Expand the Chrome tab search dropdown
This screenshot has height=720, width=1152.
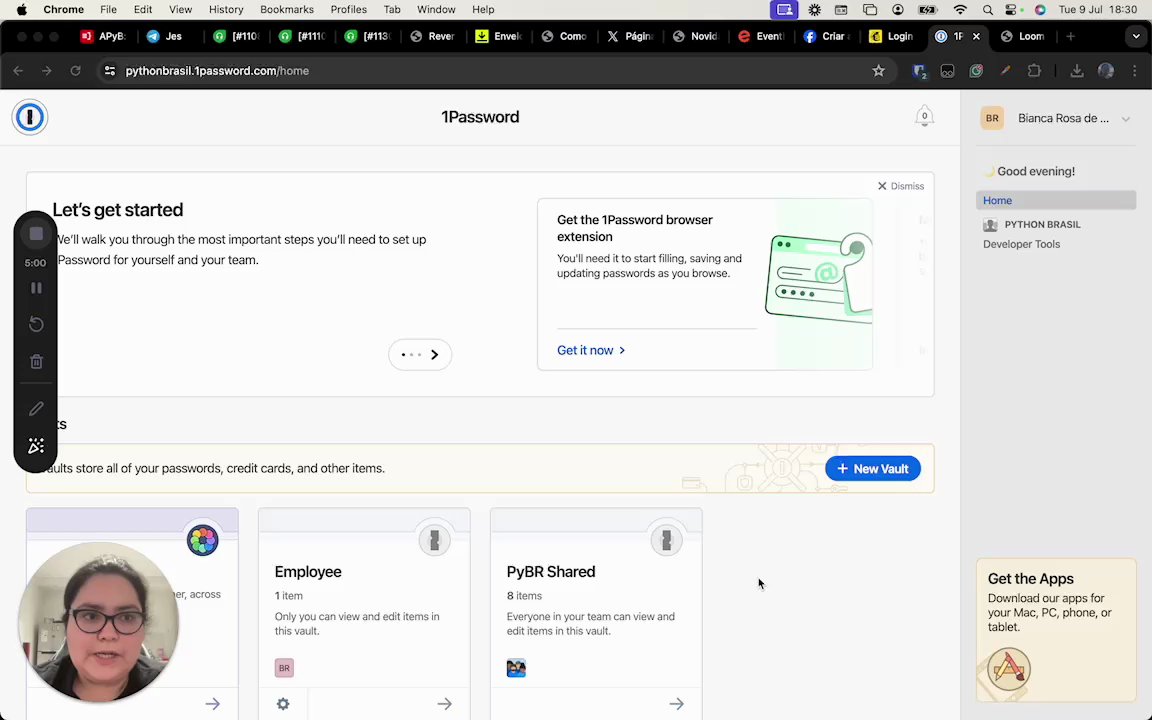click(1136, 36)
